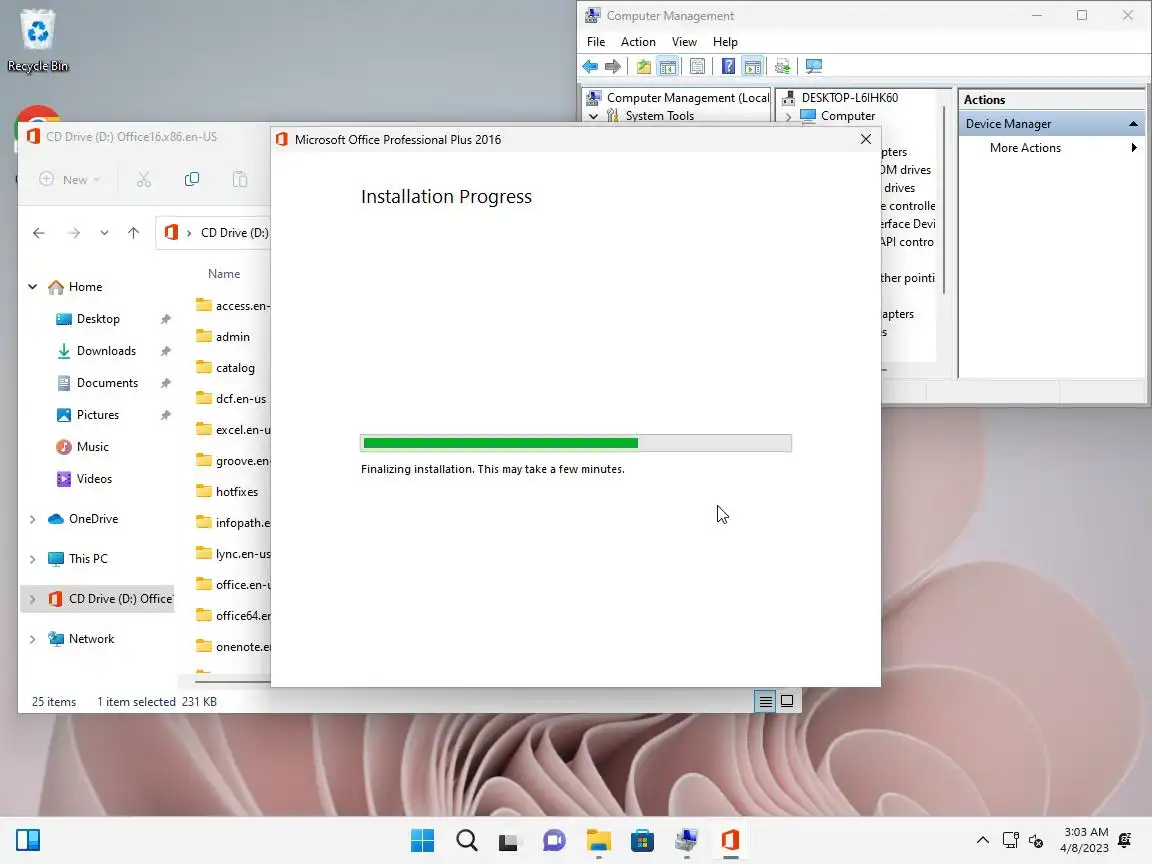Open Microsoft Store from taskbar
1152x864 pixels.
pos(642,840)
